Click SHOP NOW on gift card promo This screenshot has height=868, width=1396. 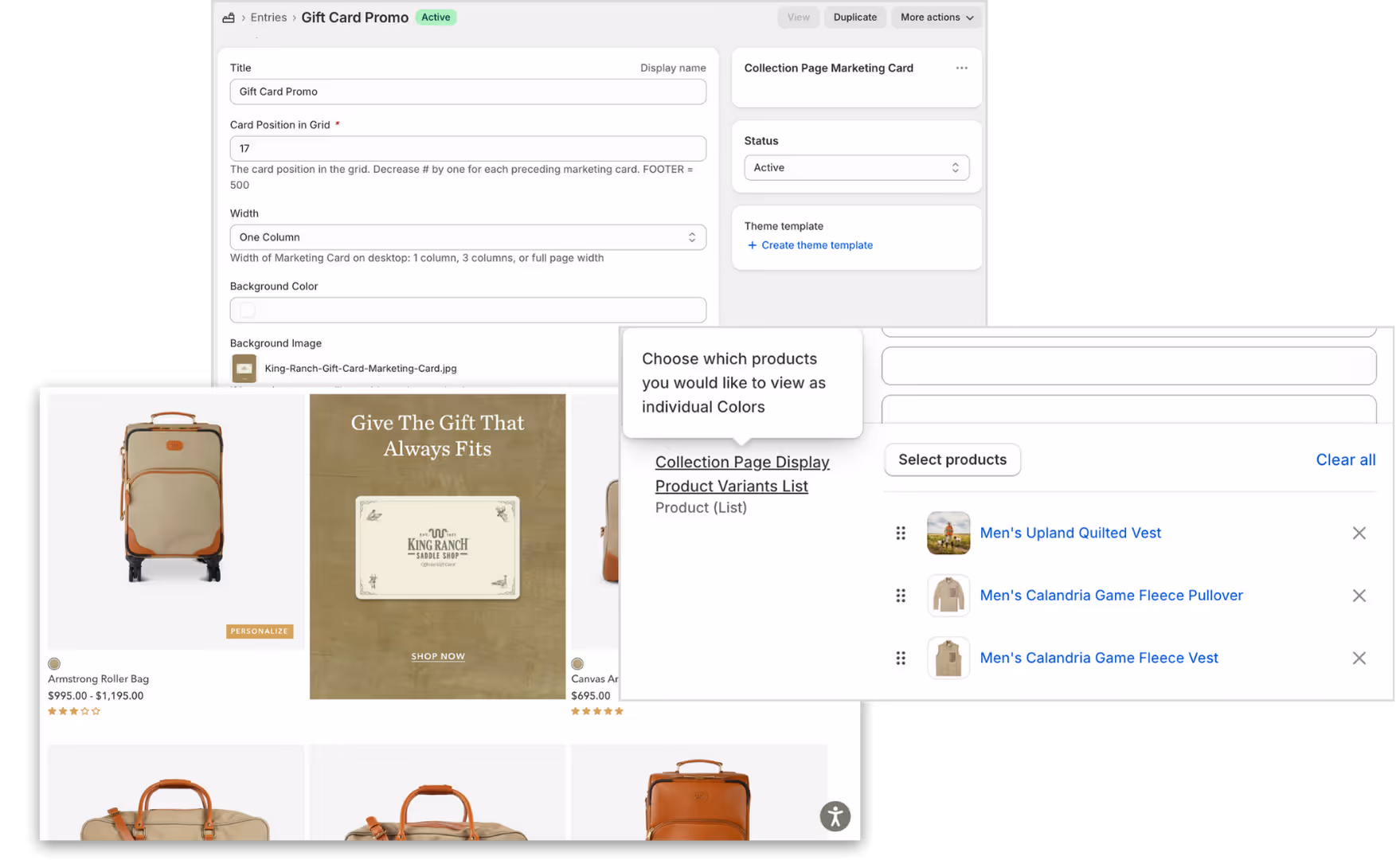pos(438,656)
